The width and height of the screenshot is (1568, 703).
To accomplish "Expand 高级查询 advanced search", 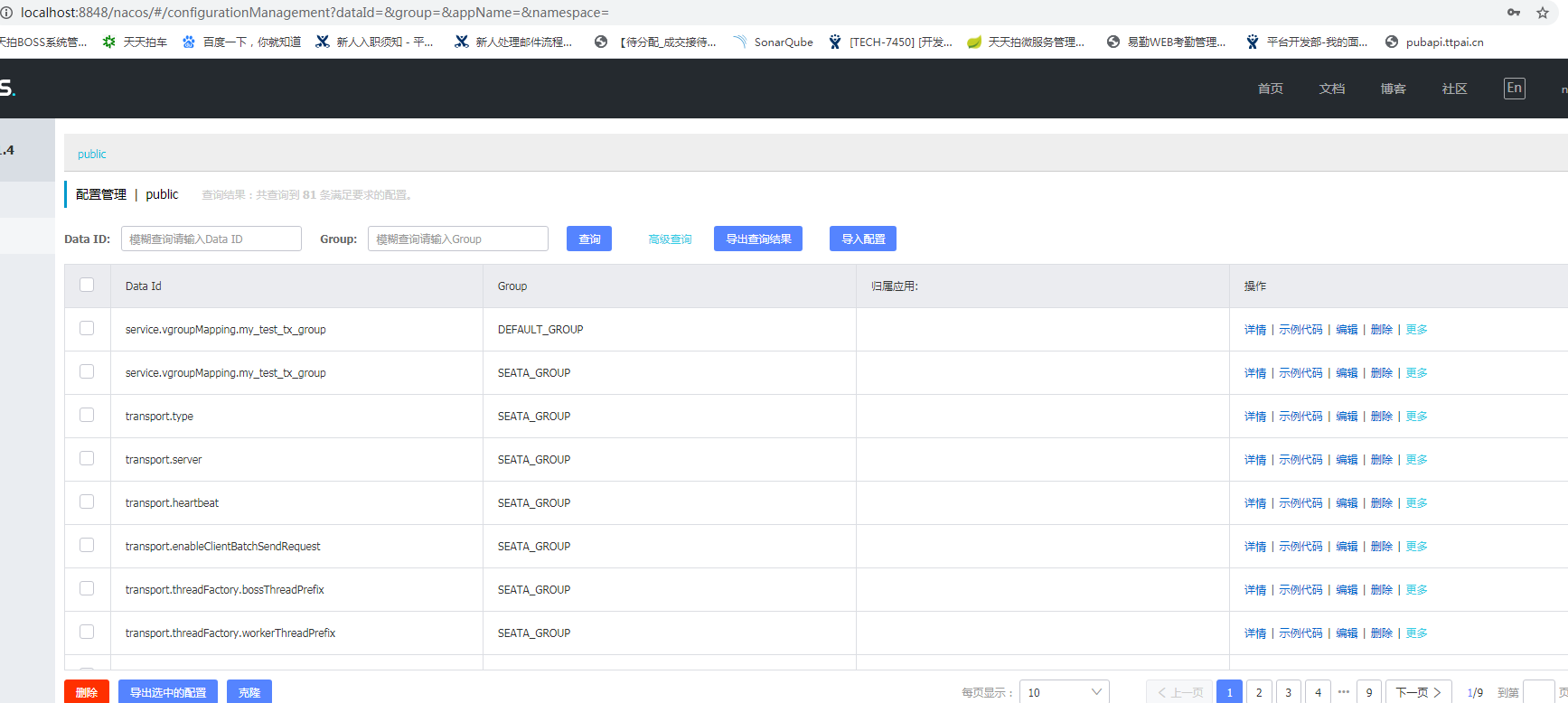I will point(670,239).
